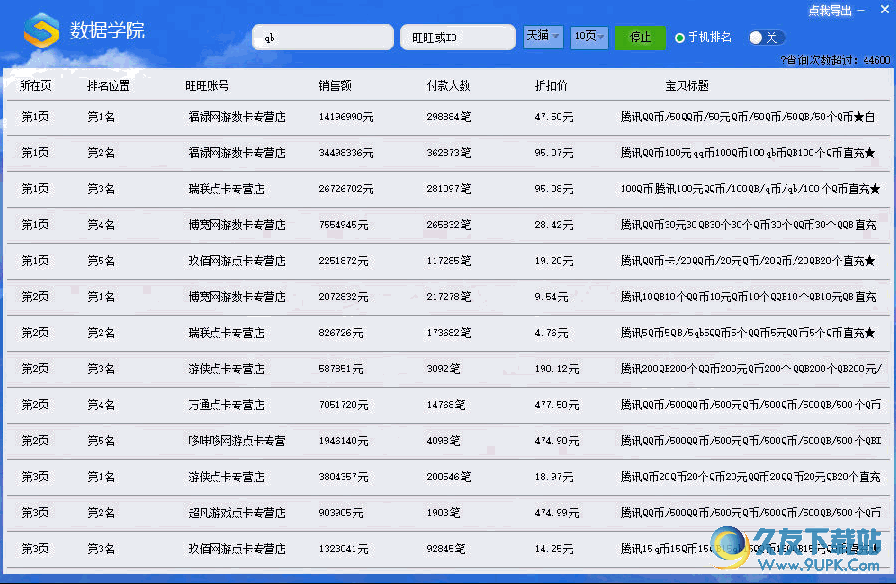Click the keyword search field containing qb
This screenshot has width=896, height=584.
click(323, 37)
